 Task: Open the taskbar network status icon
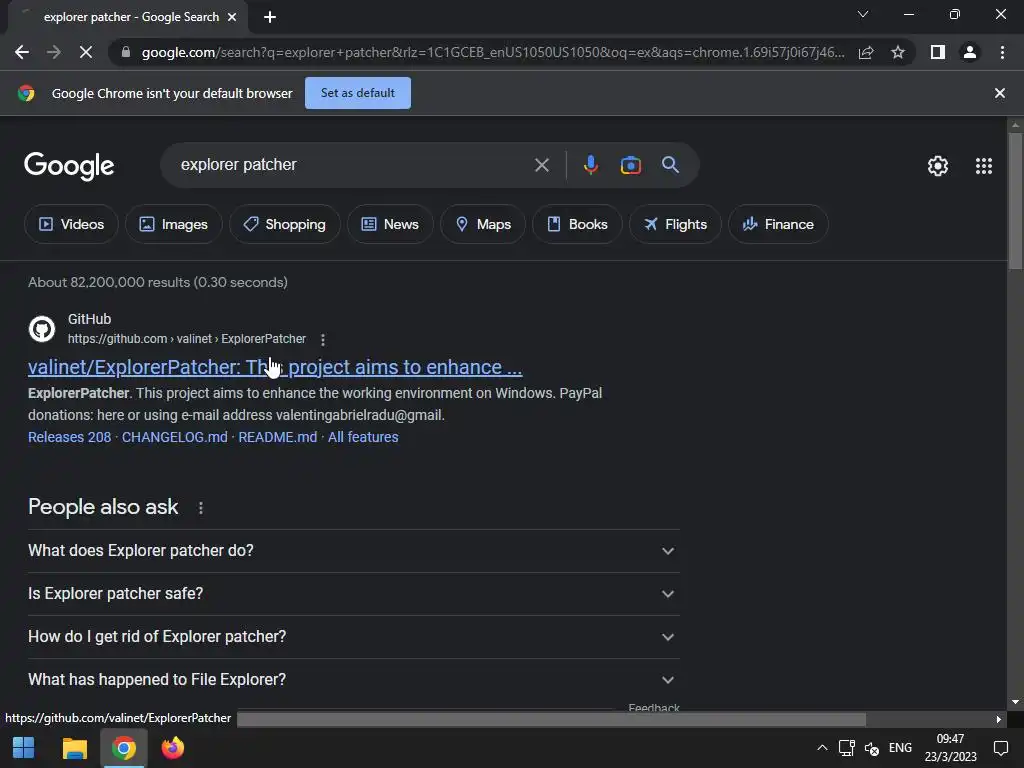[x=846, y=748]
